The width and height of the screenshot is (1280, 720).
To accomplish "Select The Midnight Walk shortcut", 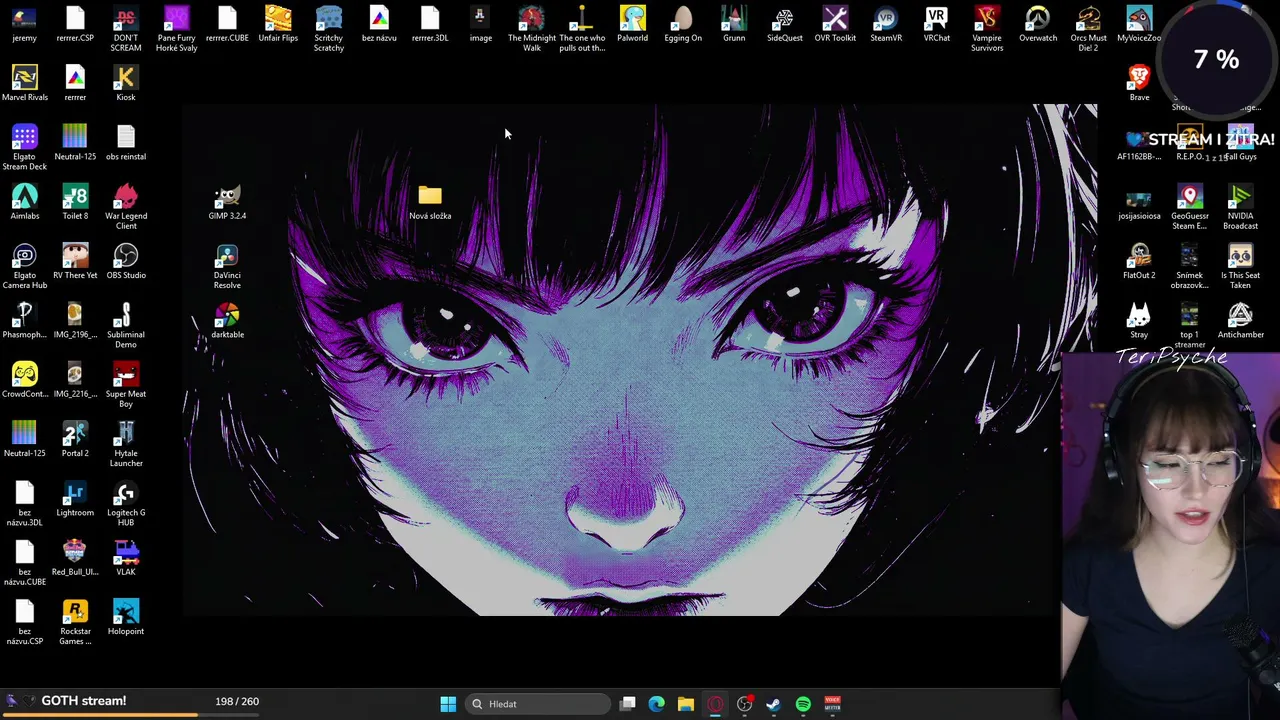I will [532, 29].
